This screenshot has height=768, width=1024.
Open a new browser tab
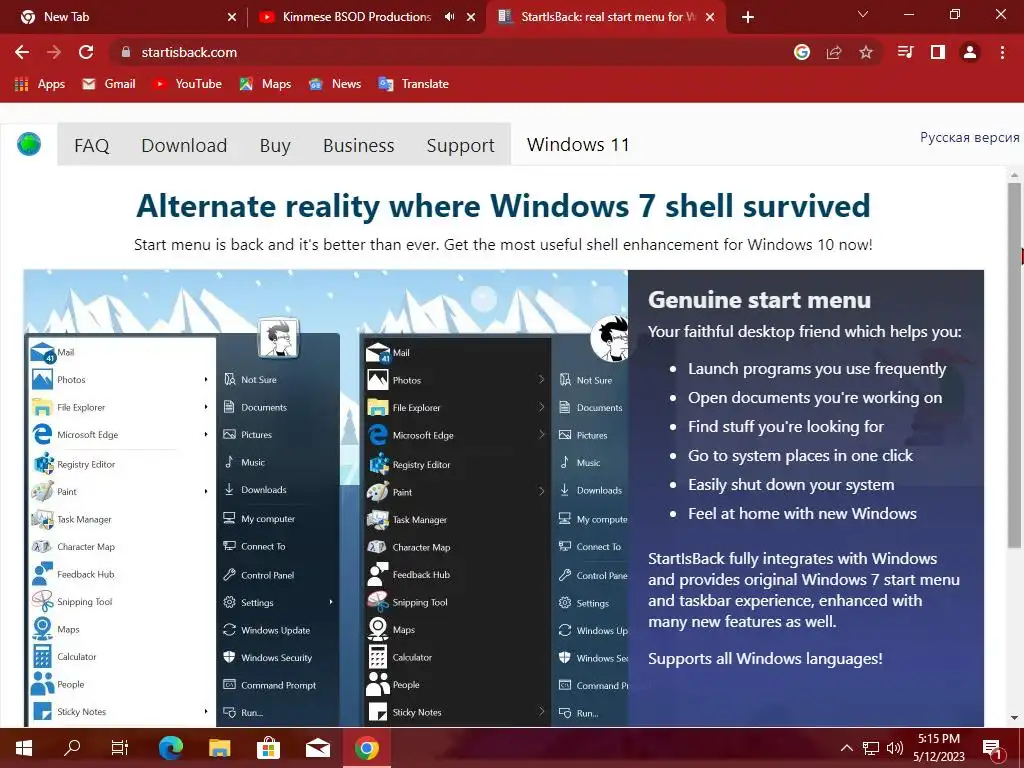[748, 17]
